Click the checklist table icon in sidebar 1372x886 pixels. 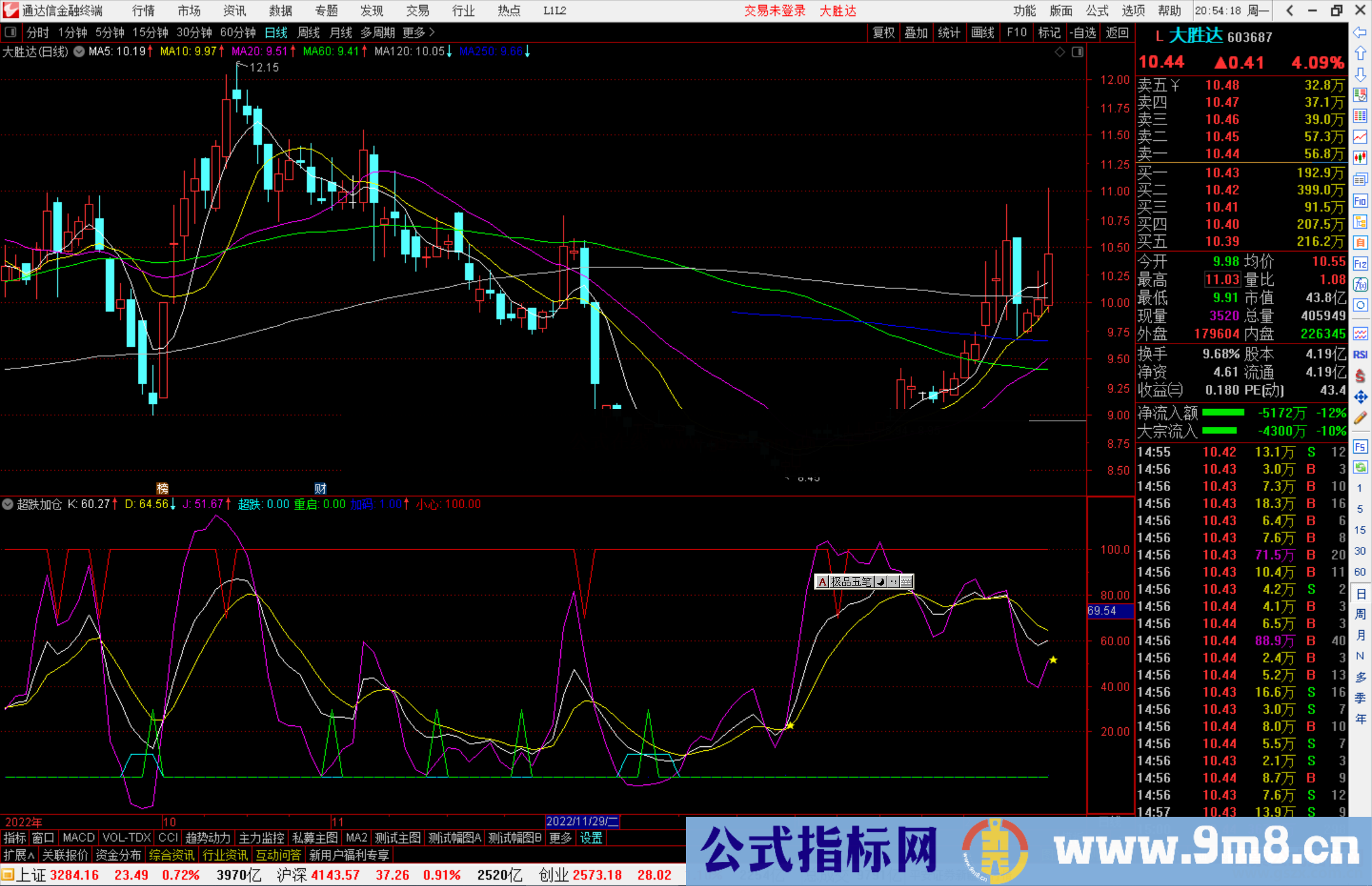(x=1360, y=95)
